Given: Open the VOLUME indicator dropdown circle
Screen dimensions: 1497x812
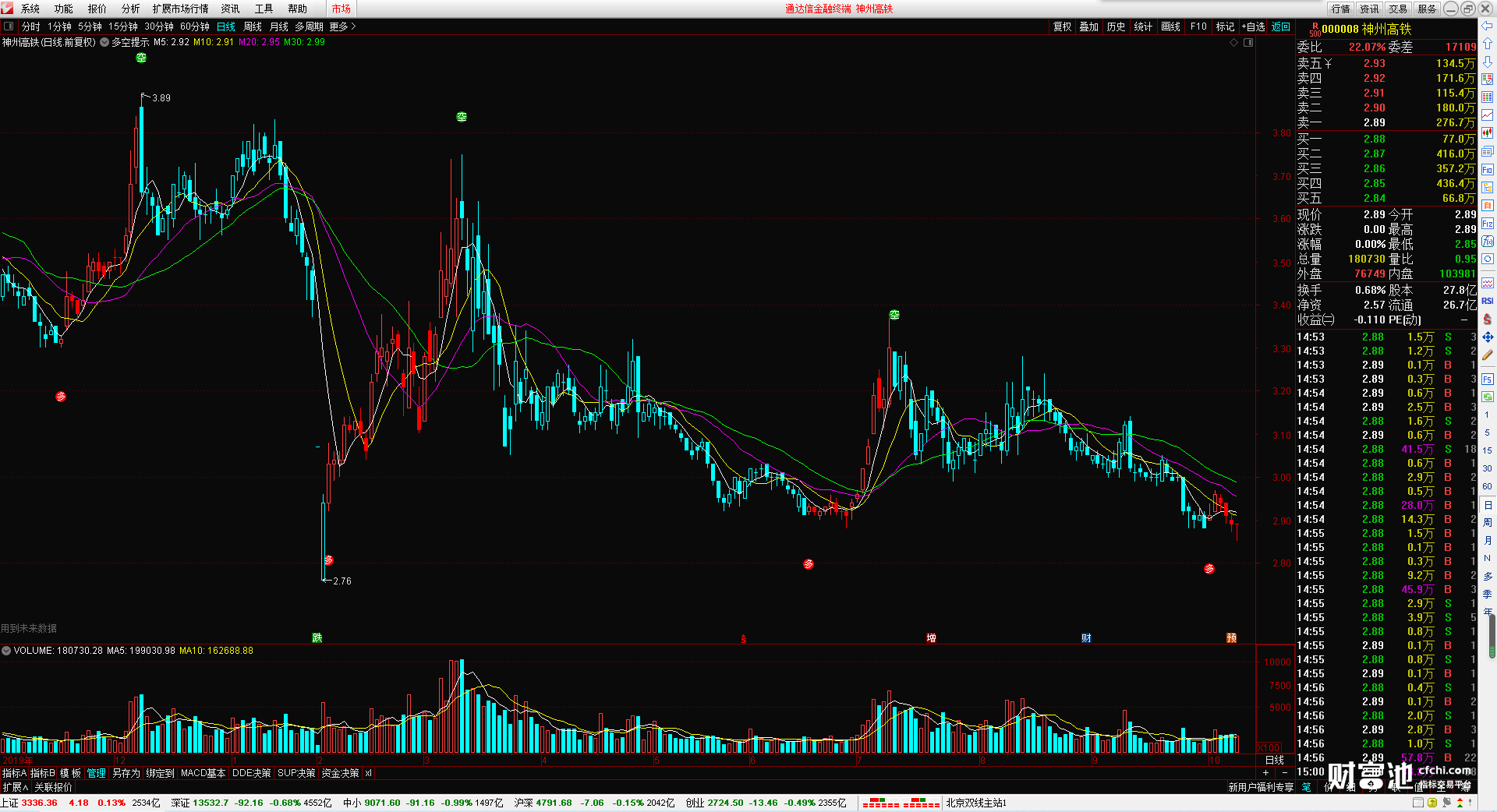Looking at the screenshot, I should click(x=6, y=651).
